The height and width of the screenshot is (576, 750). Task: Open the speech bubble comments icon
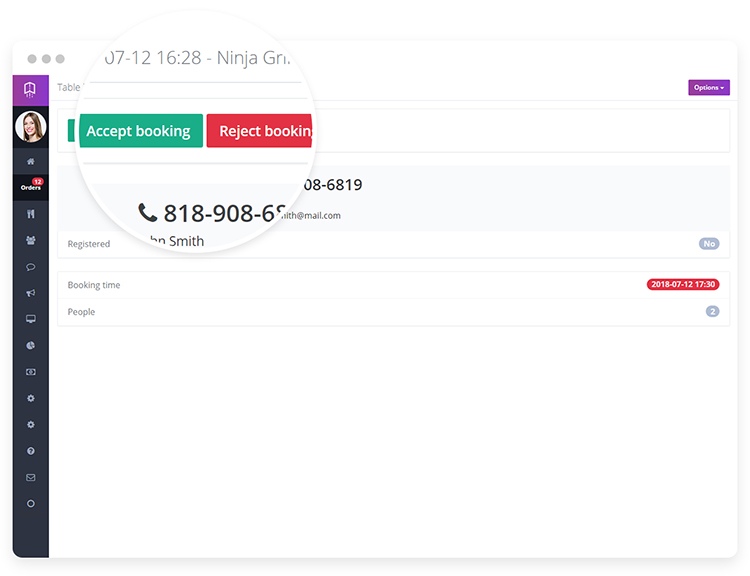coord(31,267)
